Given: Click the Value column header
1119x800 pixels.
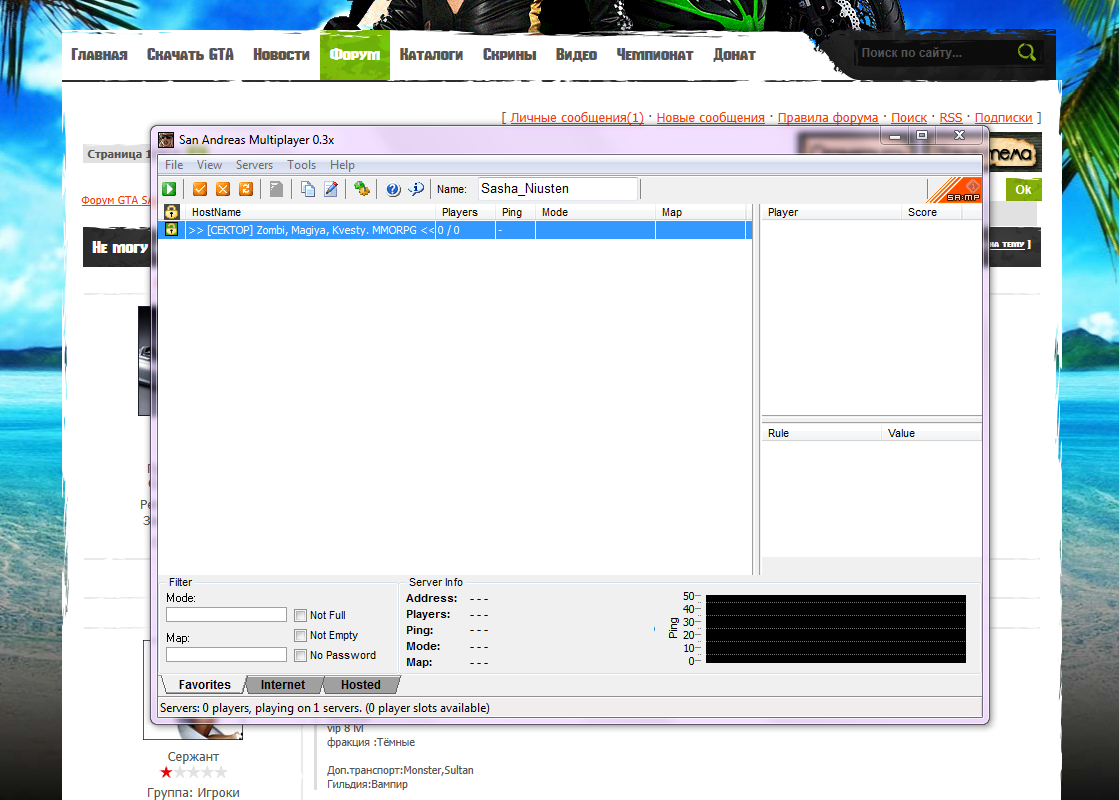Looking at the screenshot, I should [931, 433].
